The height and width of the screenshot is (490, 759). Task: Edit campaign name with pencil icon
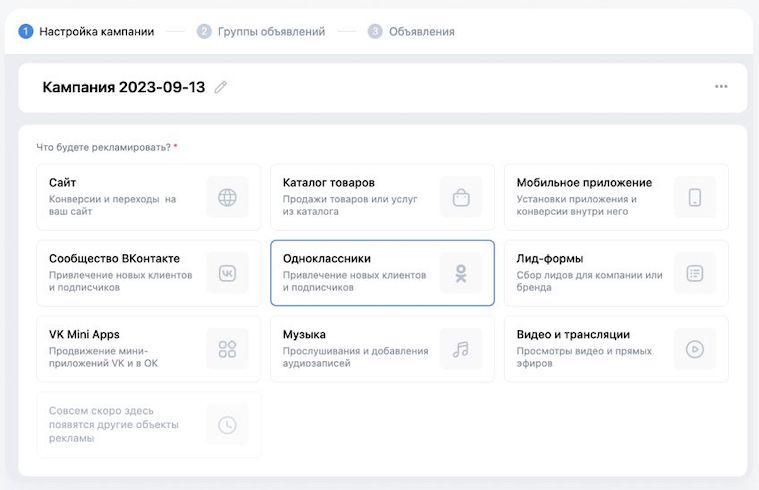coord(221,87)
